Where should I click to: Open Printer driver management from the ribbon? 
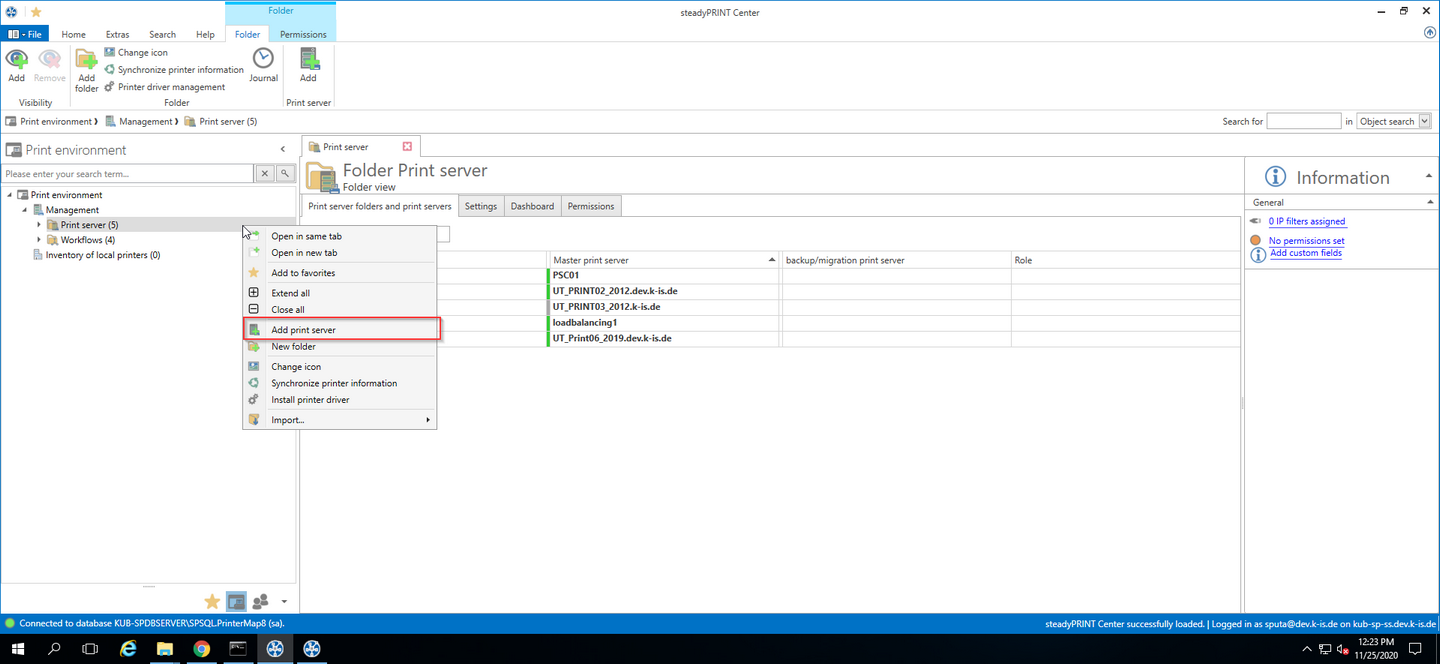[x=165, y=86]
